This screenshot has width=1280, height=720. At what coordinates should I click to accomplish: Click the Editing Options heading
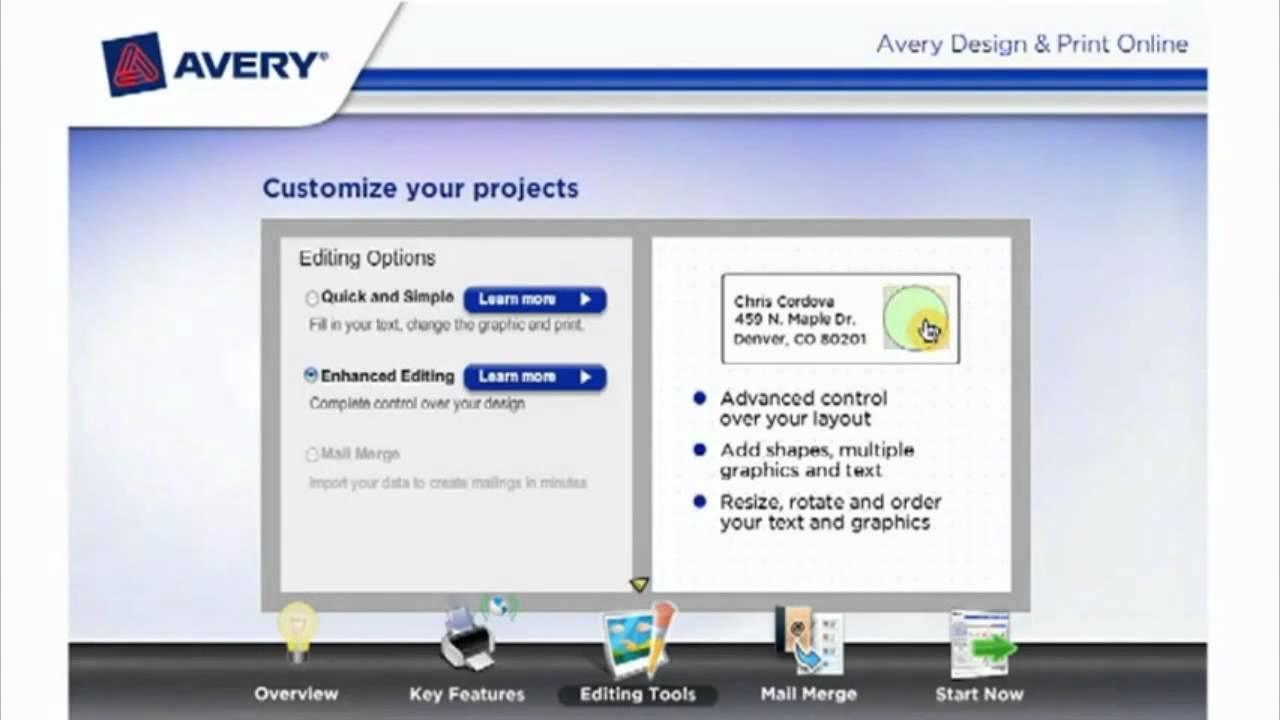pos(367,258)
